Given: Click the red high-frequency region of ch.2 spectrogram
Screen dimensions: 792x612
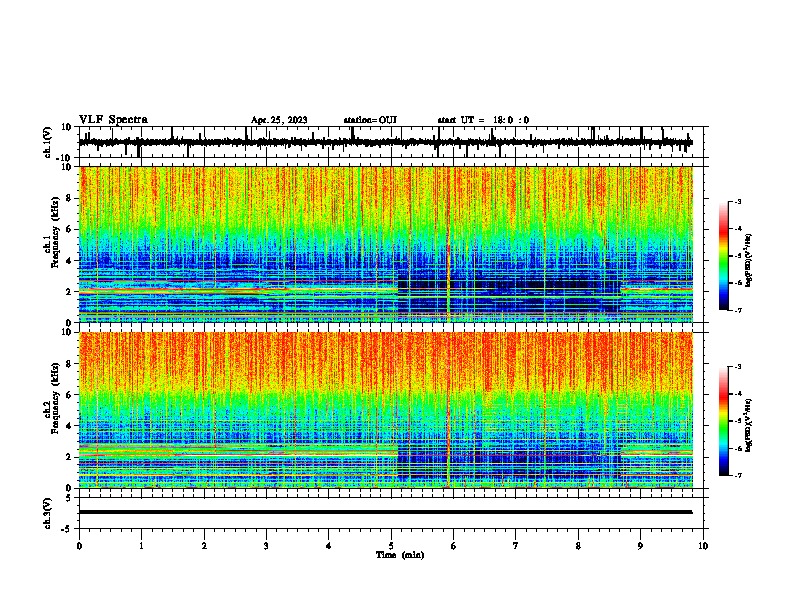Looking at the screenshot, I should click(385, 360).
